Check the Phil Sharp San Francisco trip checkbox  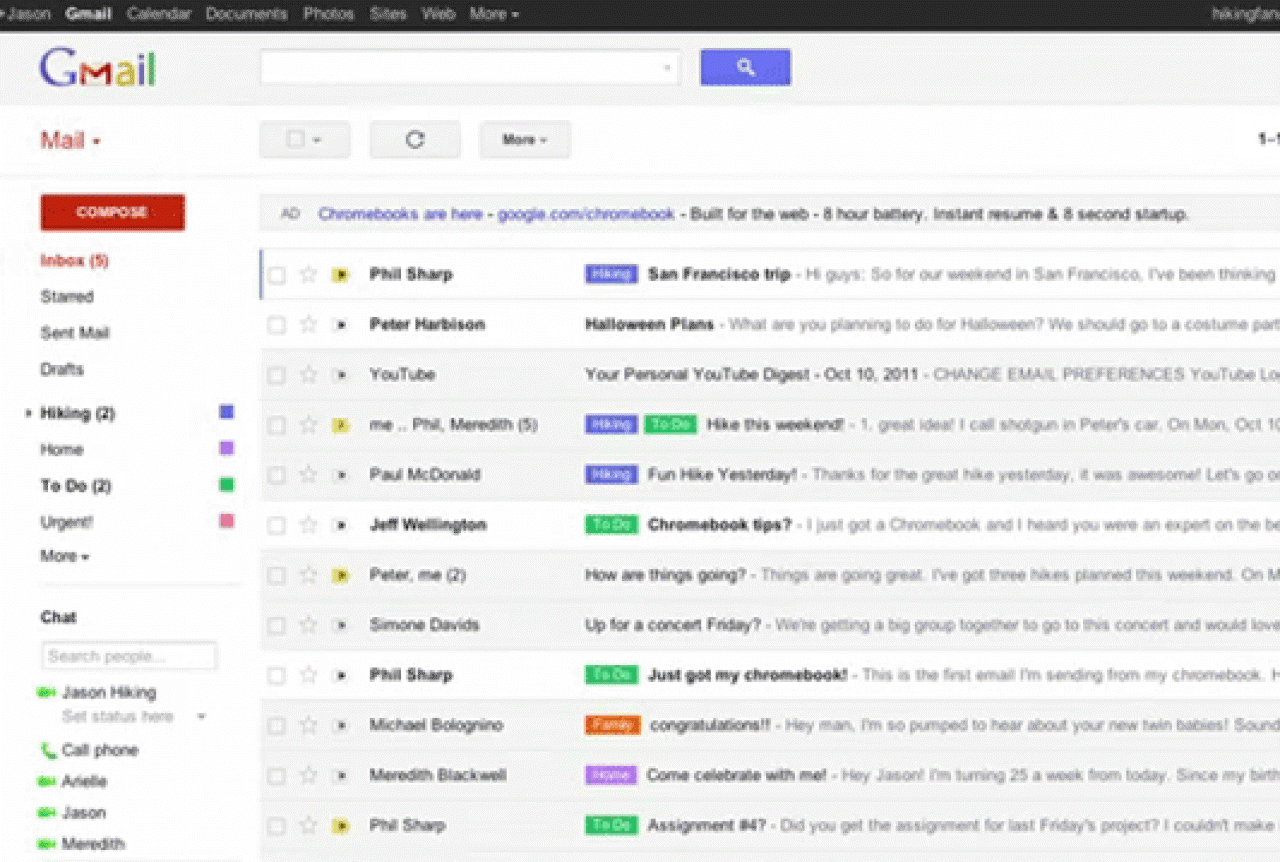click(x=277, y=275)
